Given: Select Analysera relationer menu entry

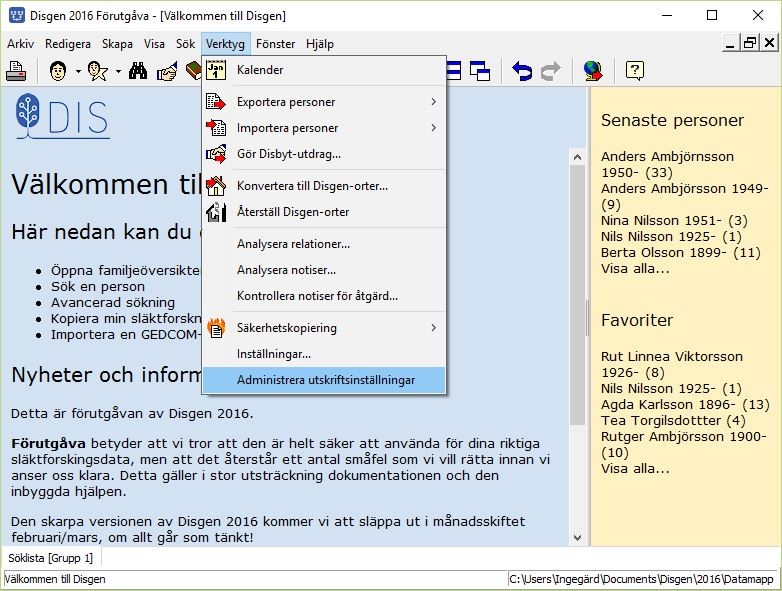Looking at the screenshot, I should 324,244.
